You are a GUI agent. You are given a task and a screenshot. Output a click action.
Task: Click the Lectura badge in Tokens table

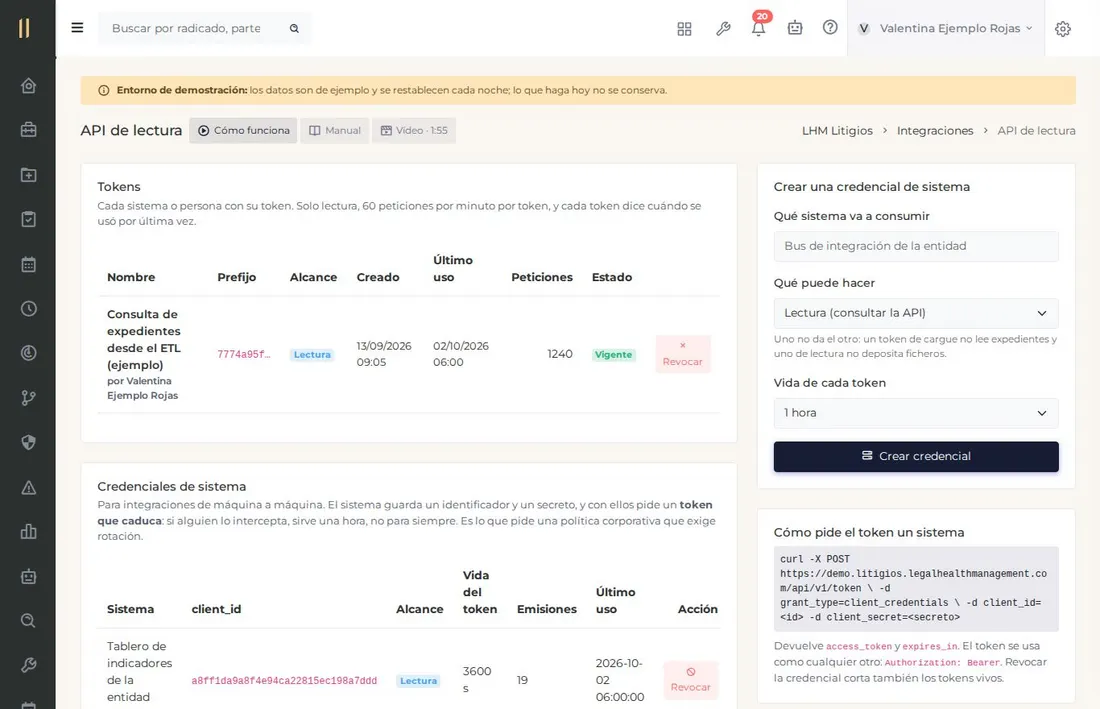[312, 355]
